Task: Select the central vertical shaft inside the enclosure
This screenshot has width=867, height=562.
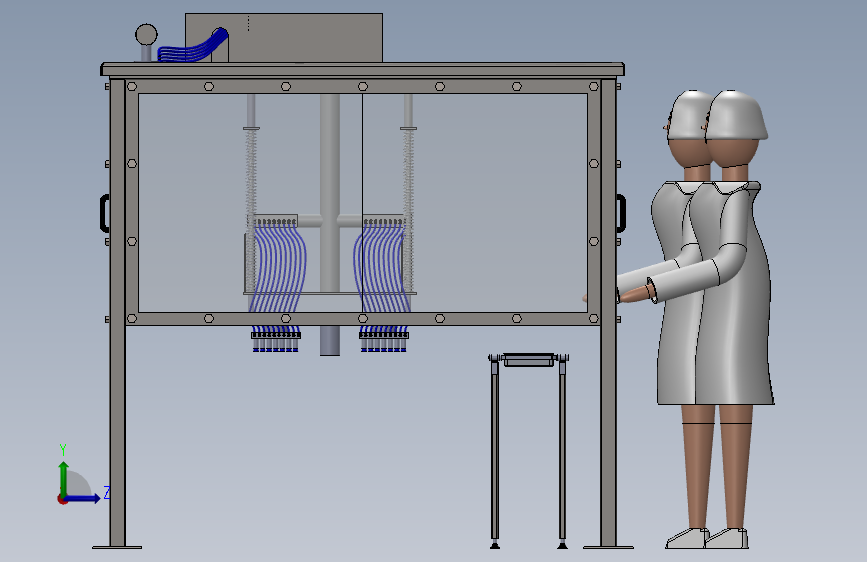Action: click(330, 224)
